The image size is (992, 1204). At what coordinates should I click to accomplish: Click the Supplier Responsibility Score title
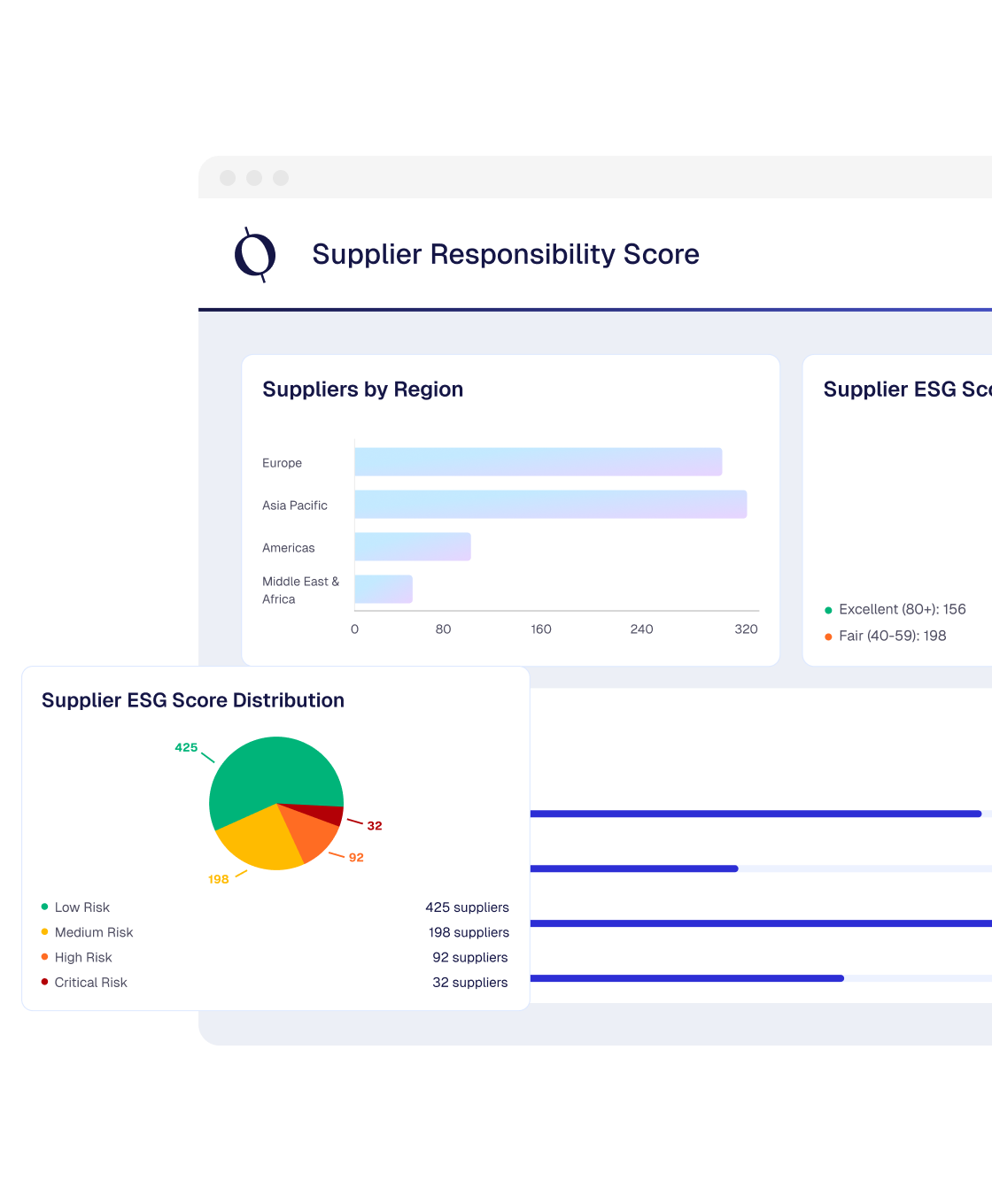tap(506, 254)
